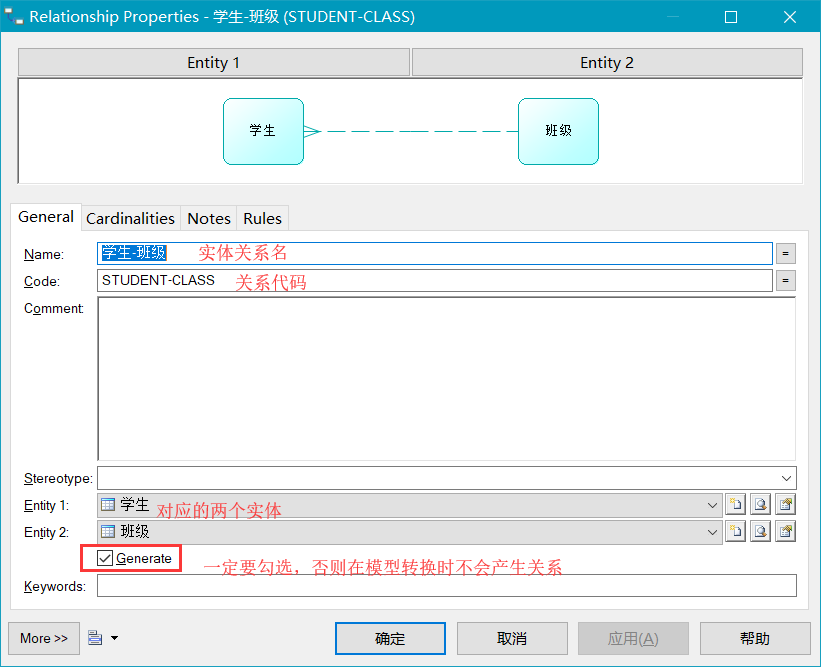
Task: Click the property sheet icon near More button
Action: (x=95, y=638)
